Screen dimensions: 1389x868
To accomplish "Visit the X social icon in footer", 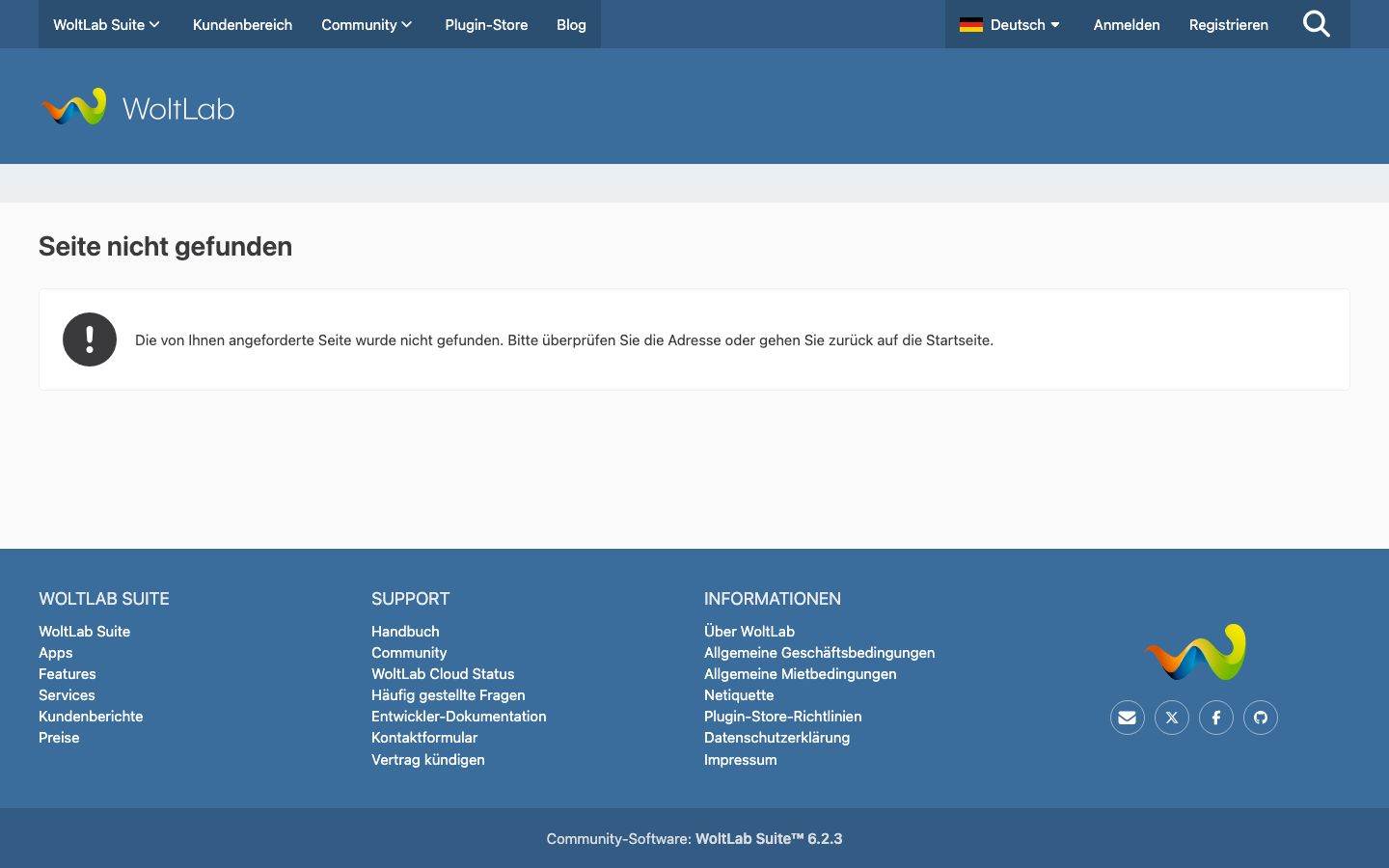I will pyautogui.click(x=1172, y=718).
